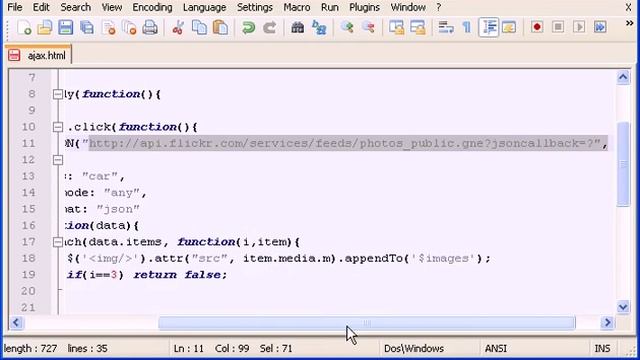Open the ? help menu
Screen dimensions: 640x360
438,7
